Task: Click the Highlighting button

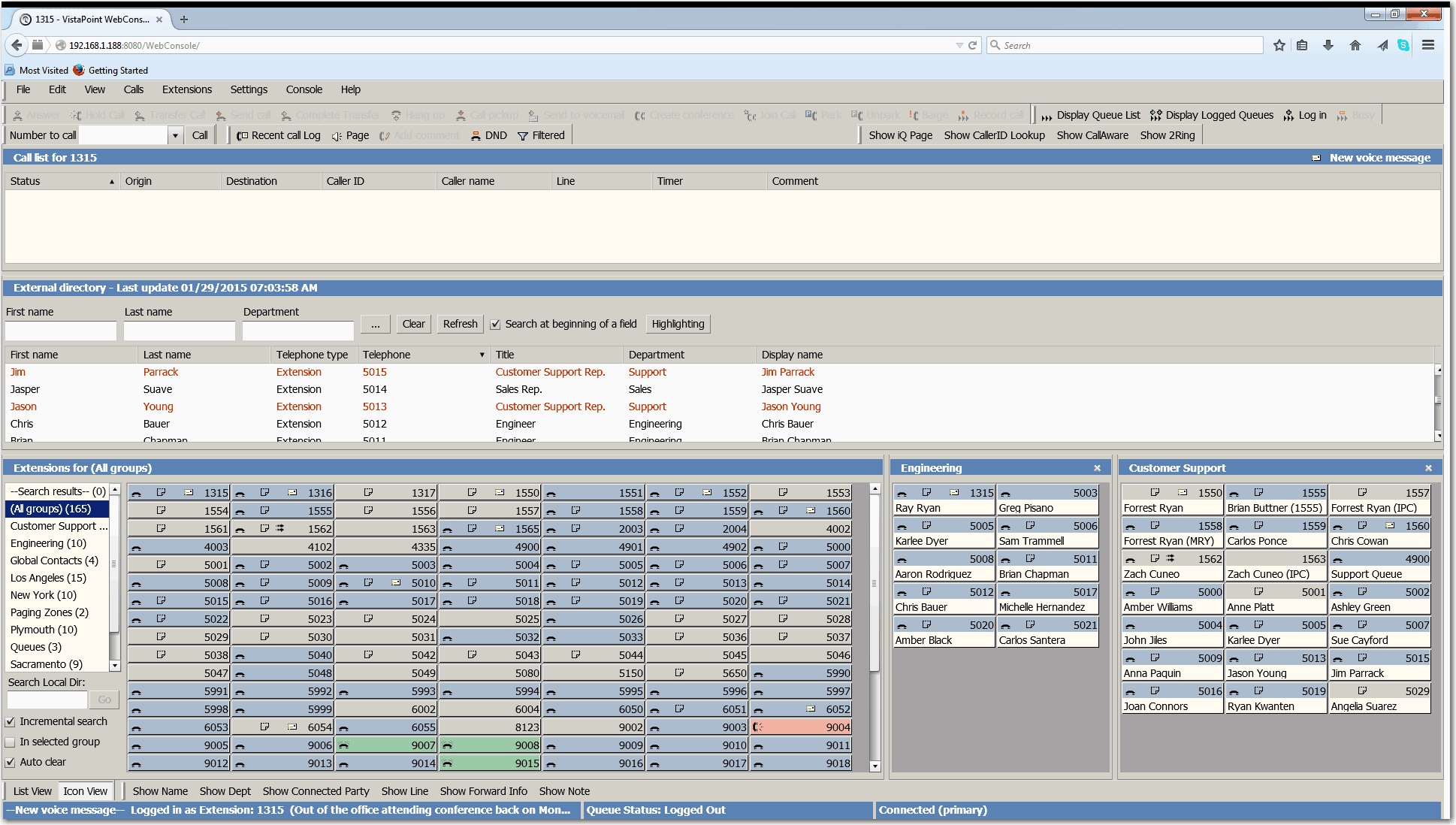Action: (678, 324)
